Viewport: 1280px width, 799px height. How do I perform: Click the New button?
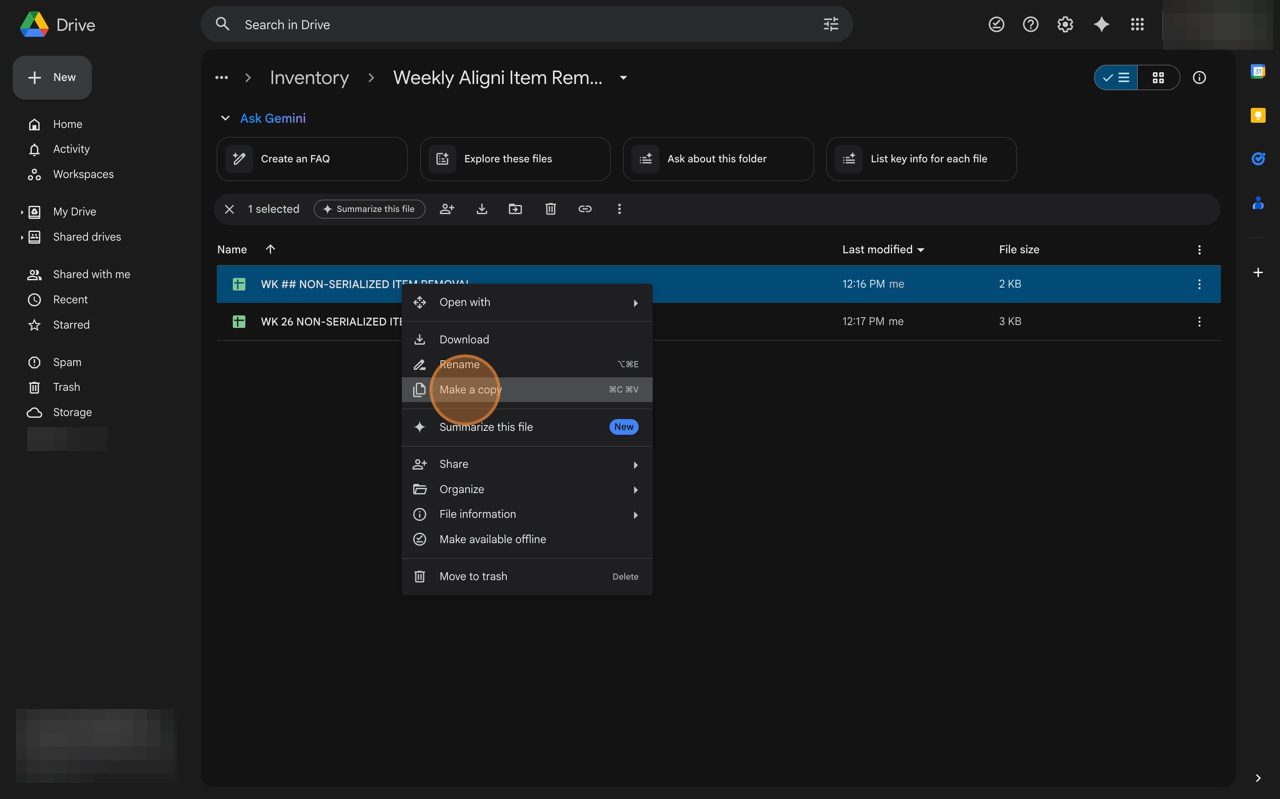tap(52, 77)
